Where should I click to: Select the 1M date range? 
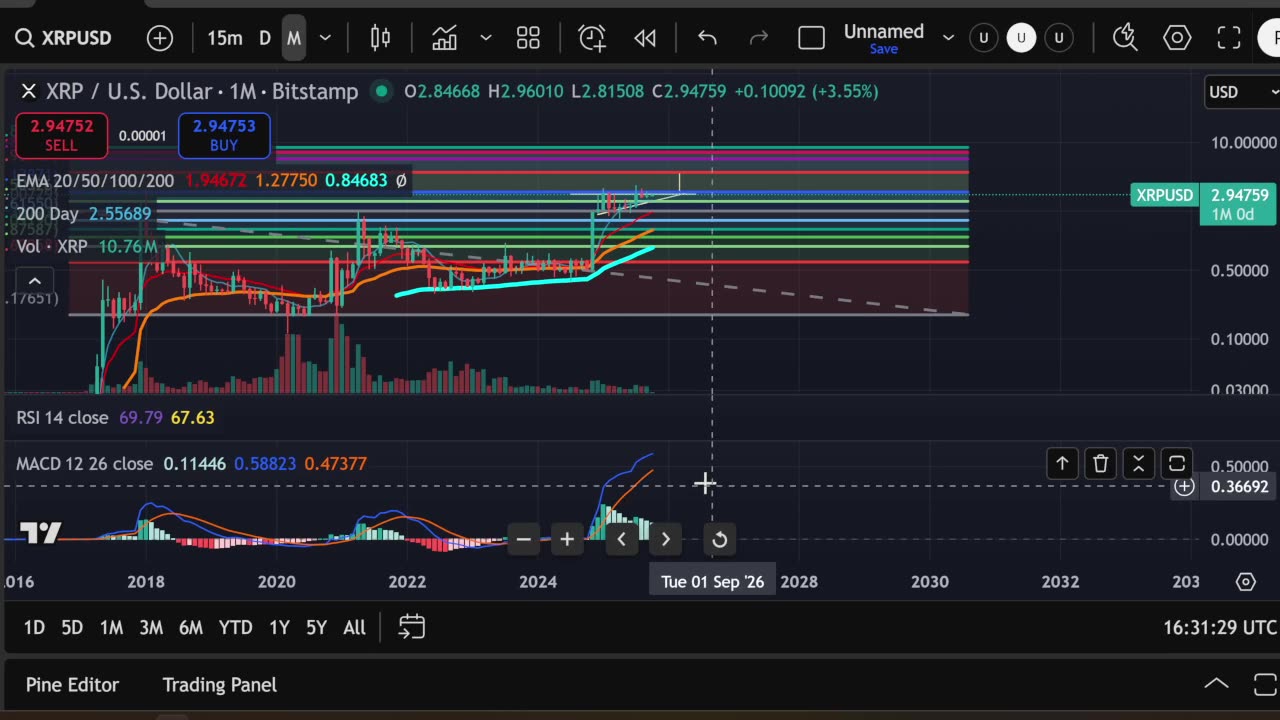111,627
